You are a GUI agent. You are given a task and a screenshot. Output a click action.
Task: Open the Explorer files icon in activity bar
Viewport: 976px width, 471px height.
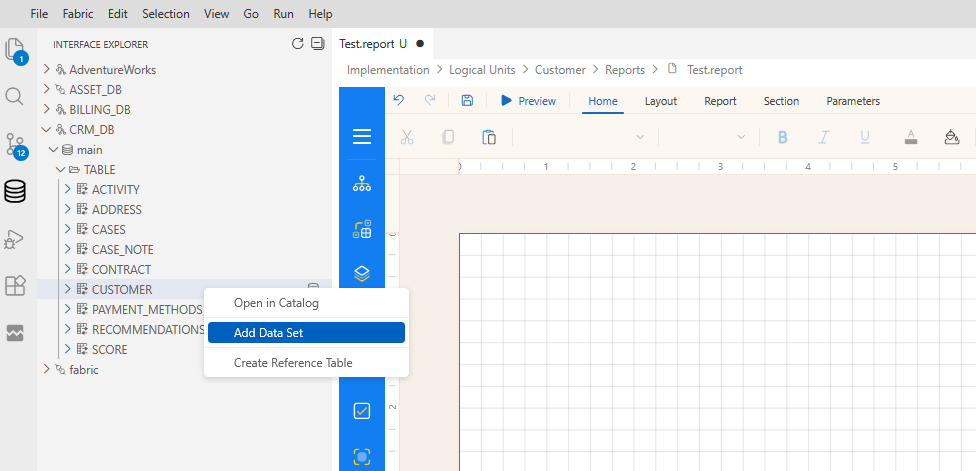click(x=15, y=49)
